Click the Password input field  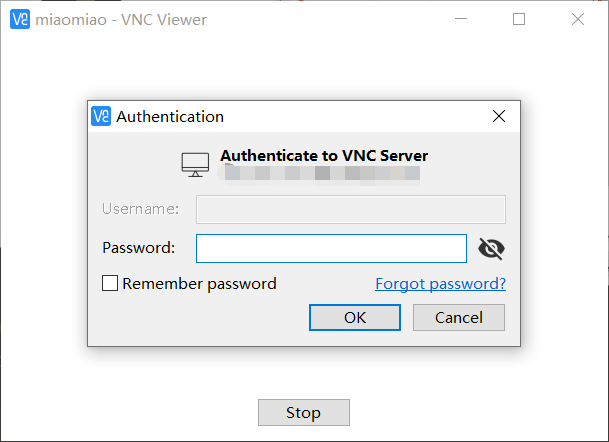click(331, 249)
